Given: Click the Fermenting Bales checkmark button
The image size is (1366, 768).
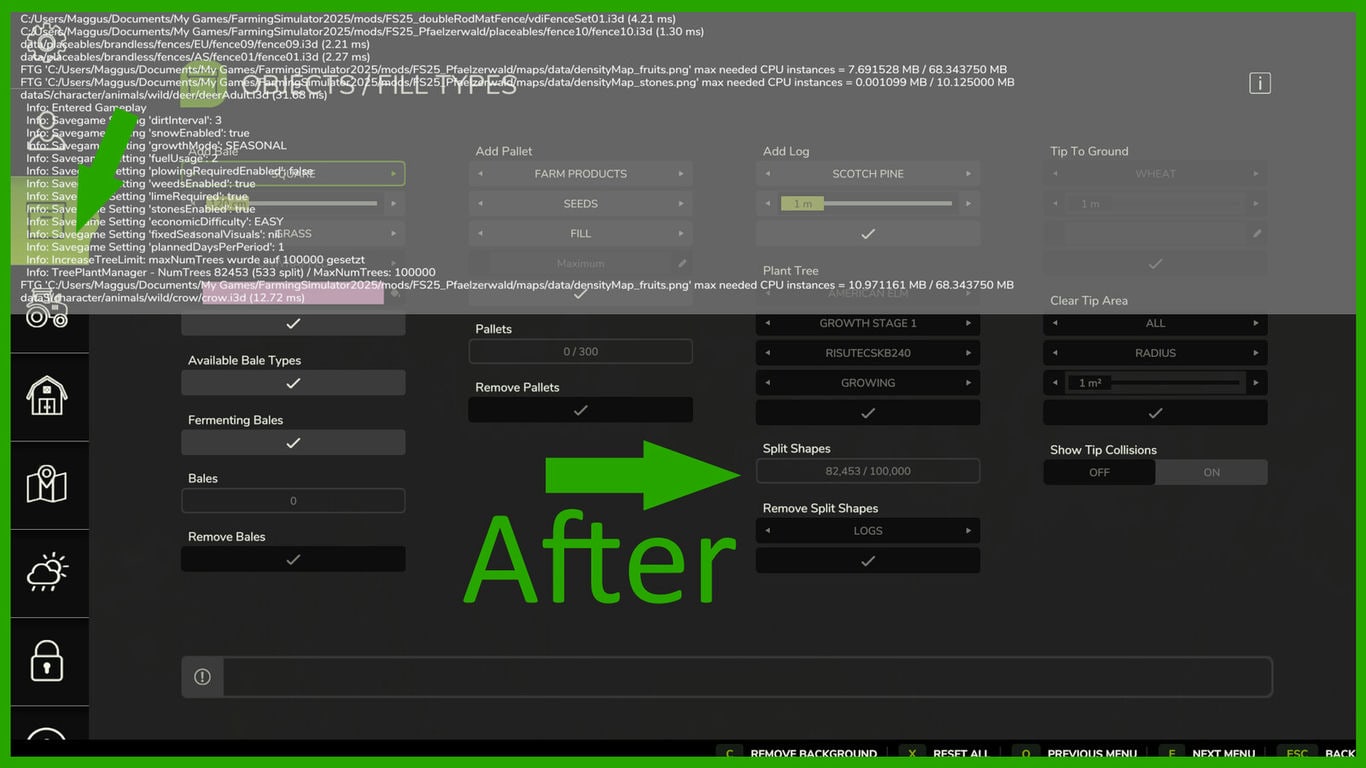Looking at the screenshot, I should pyautogui.click(x=293, y=443).
